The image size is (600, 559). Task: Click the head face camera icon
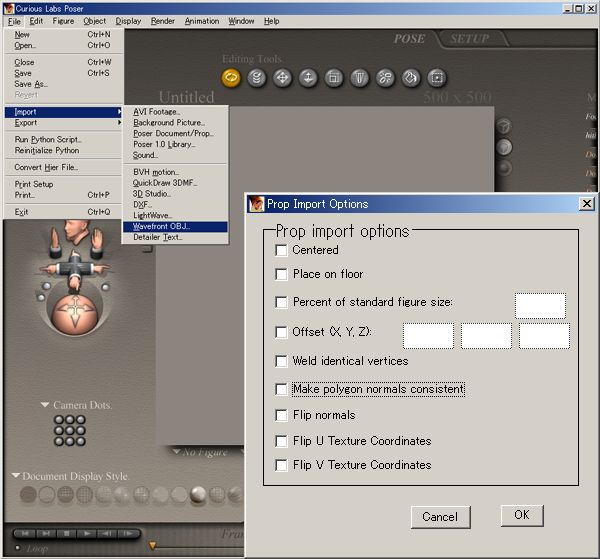click(76, 233)
